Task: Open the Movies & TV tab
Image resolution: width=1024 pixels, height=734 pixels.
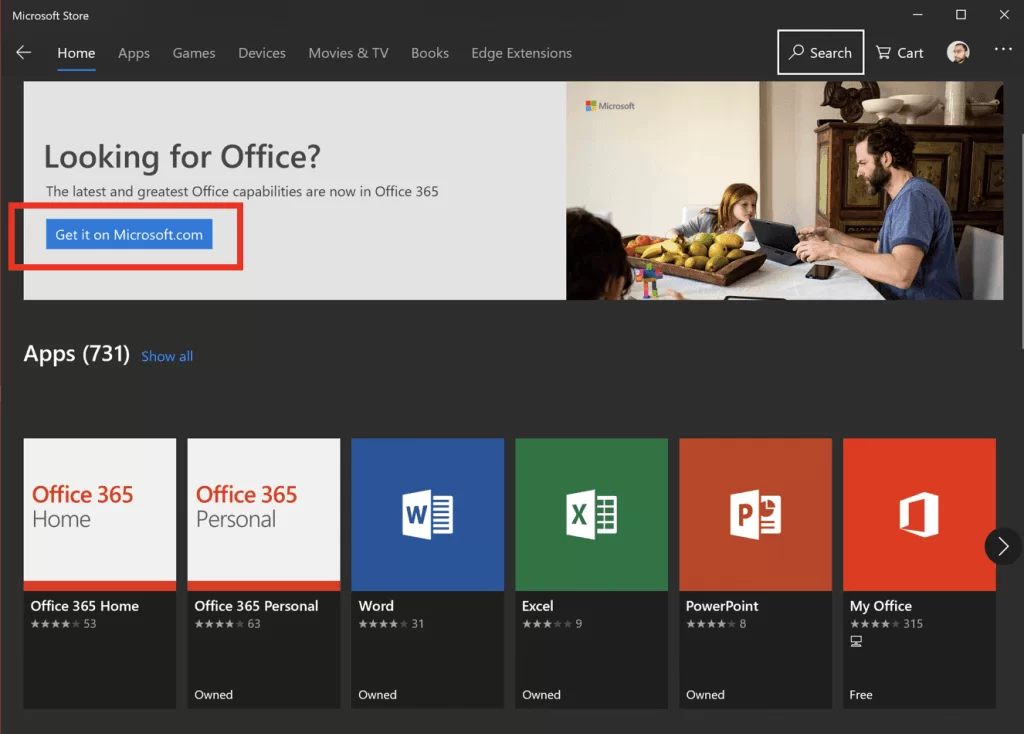Action: 348,53
